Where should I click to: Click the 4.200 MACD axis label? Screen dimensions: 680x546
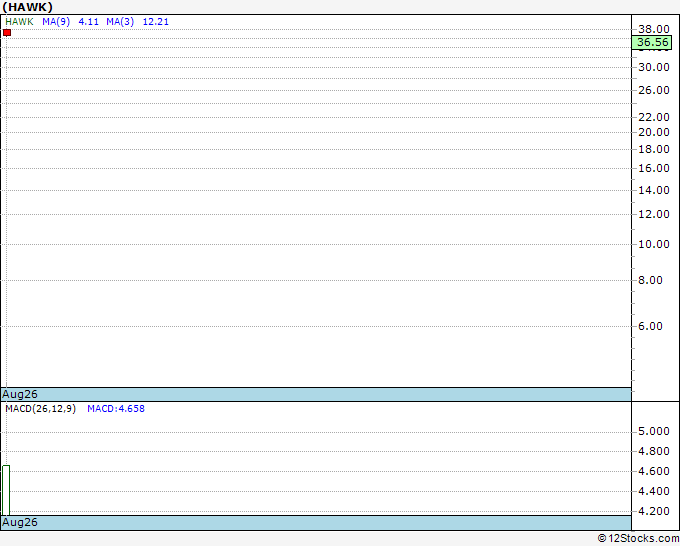tap(654, 511)
